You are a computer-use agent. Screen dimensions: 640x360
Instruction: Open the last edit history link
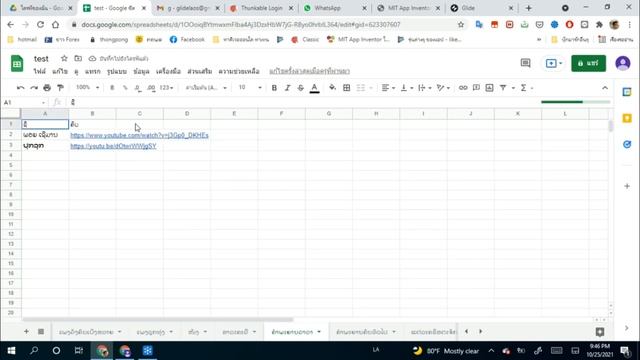point(309,71)
